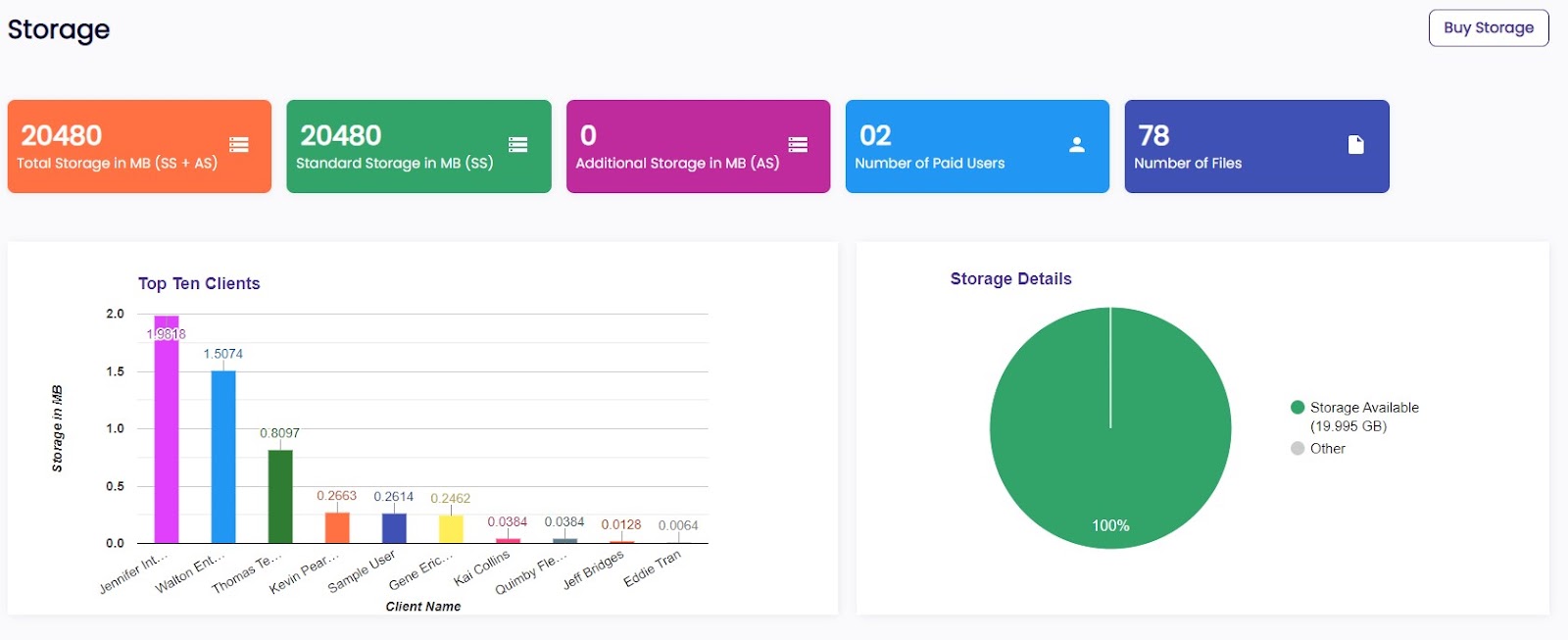The height and width of the screenshot is (640, 1568).
Task: Click the user icon on Paid Users card
Action: [x=1077, y=145]
